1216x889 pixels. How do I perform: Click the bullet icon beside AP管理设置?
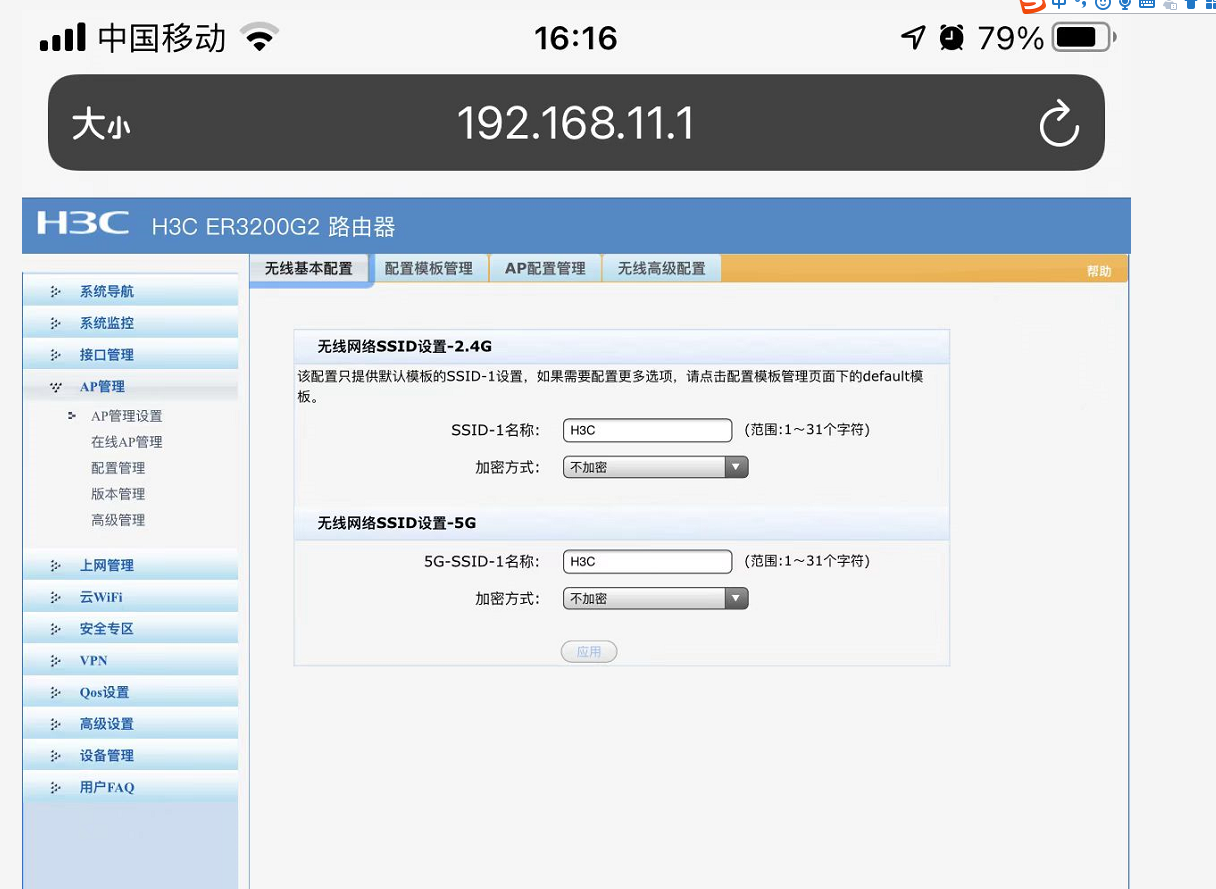pyautogui.click(x=72, y=416)
